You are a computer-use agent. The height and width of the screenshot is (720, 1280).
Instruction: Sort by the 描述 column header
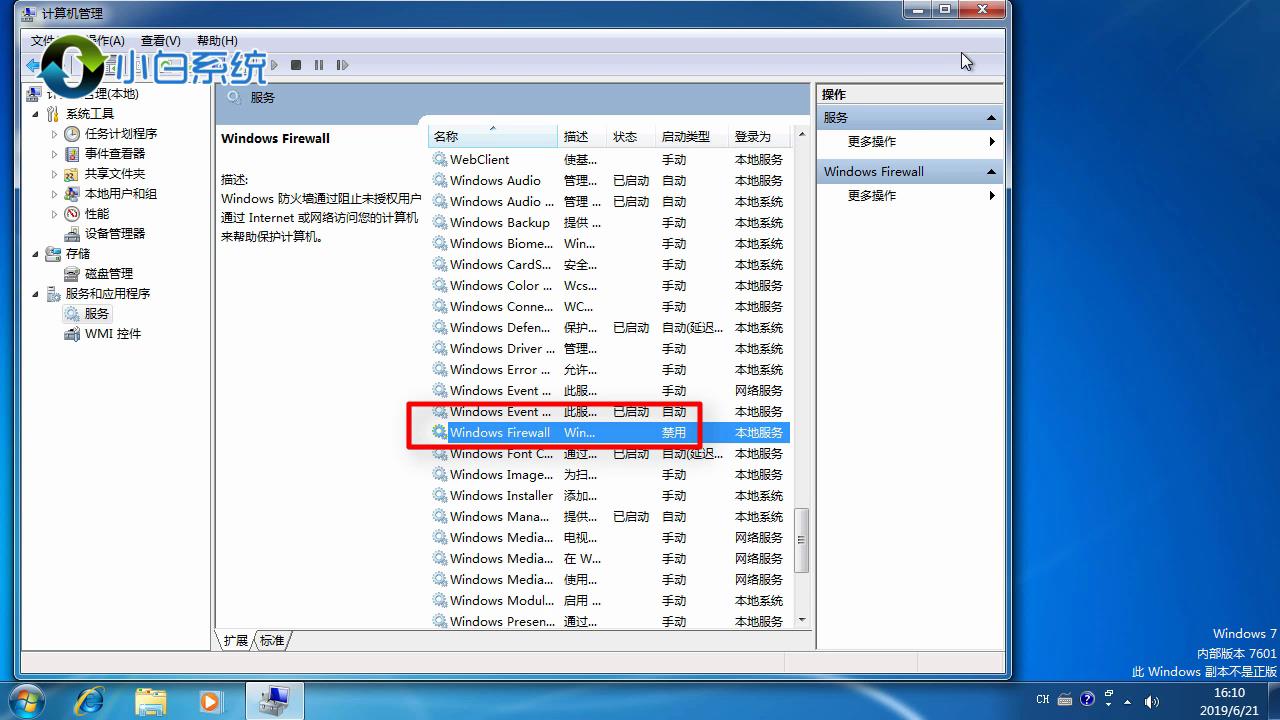[x=582, y=136]
